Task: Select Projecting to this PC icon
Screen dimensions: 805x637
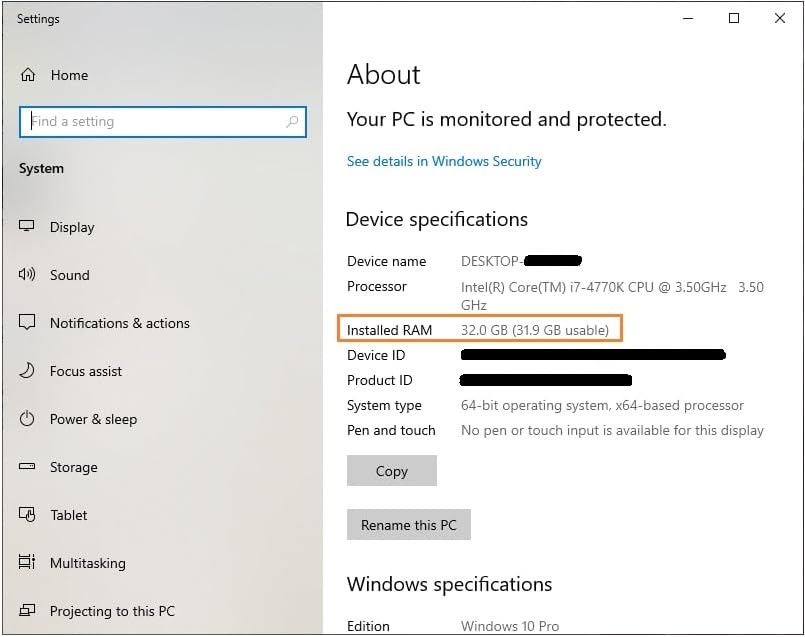Action: pyautogui.click(x=27, y=610)
